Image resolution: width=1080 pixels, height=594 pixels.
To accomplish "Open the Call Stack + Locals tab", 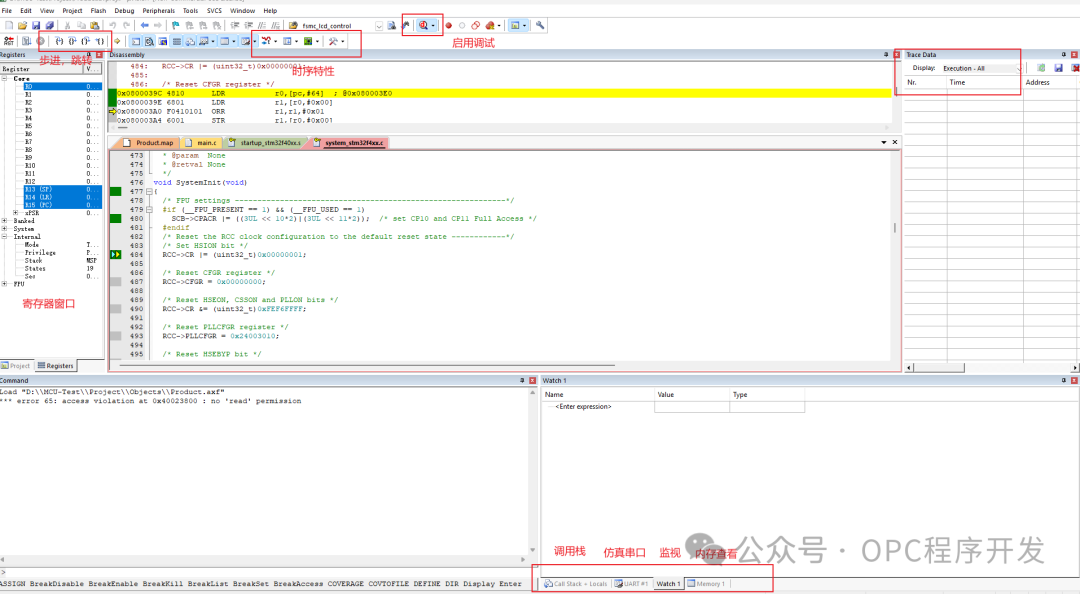I will coord(576,584).
